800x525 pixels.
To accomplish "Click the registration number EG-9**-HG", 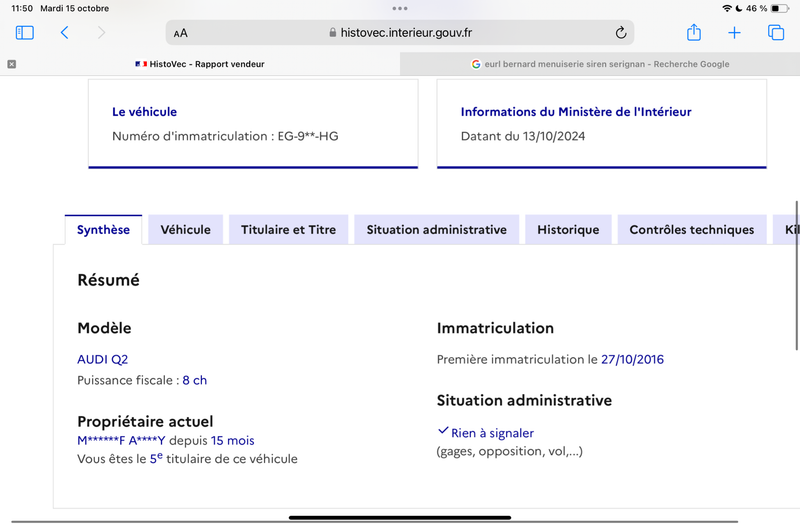I will pyautogui.click(x=308, y=136).
